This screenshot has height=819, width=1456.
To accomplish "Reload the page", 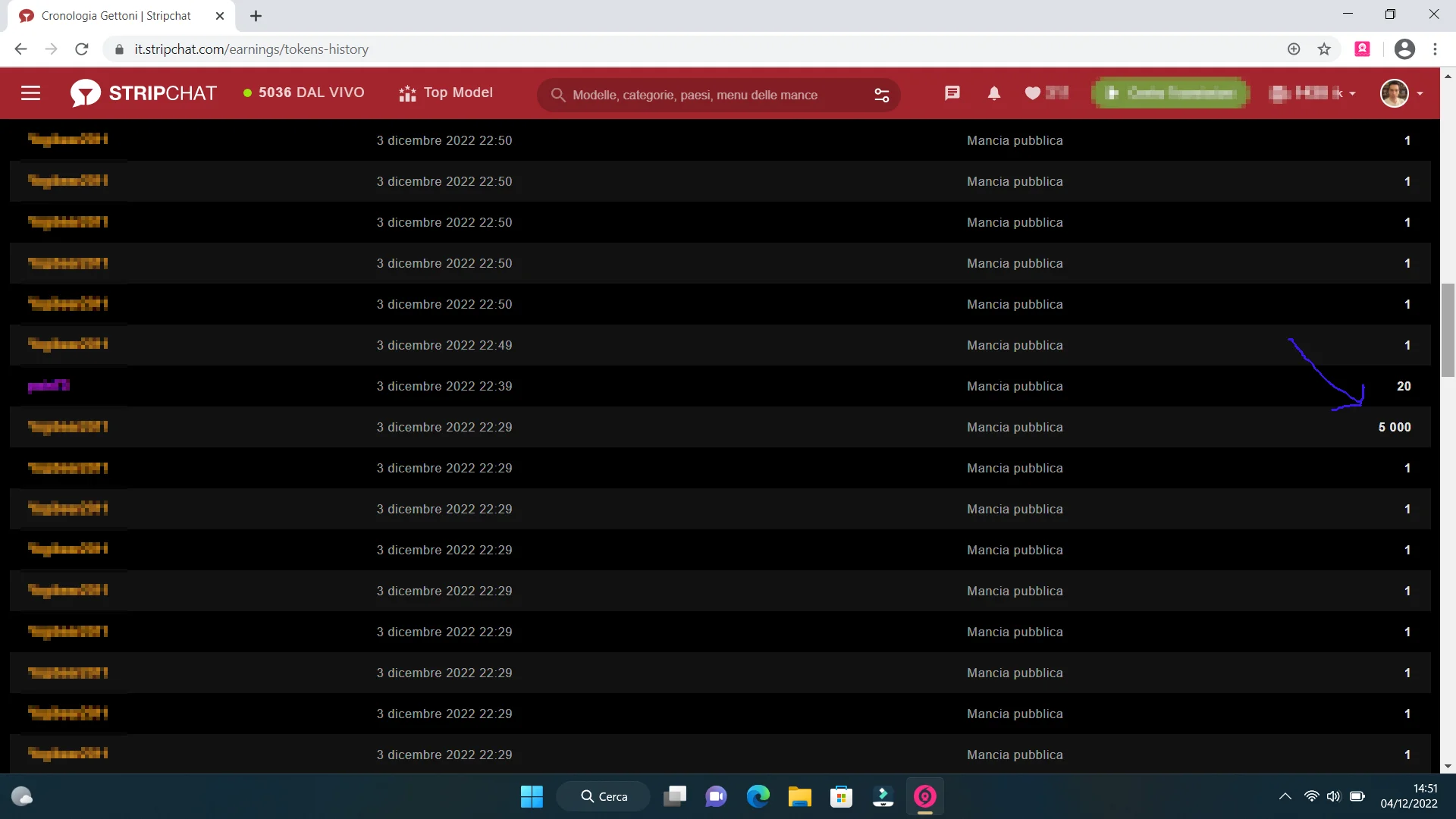I will tap(82, 49).
